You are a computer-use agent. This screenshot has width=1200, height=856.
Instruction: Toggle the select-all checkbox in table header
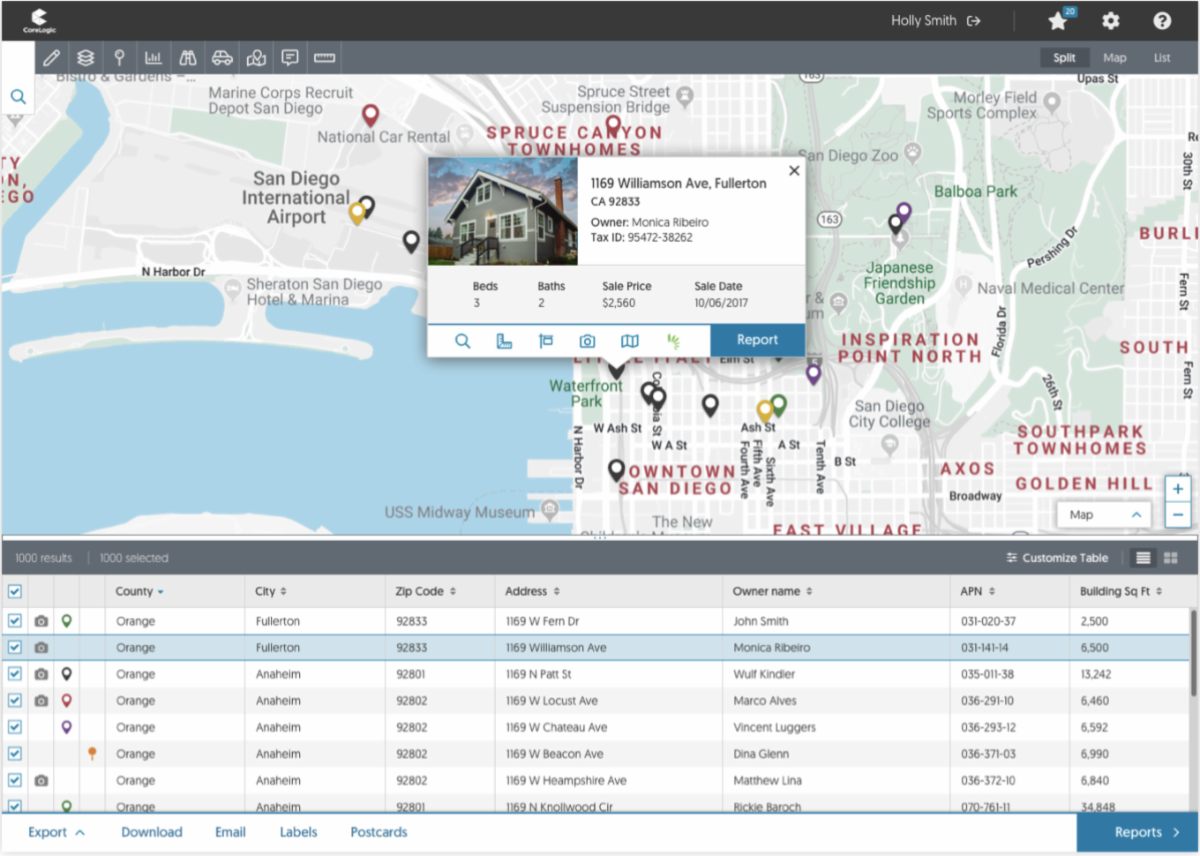coord(15,591)
